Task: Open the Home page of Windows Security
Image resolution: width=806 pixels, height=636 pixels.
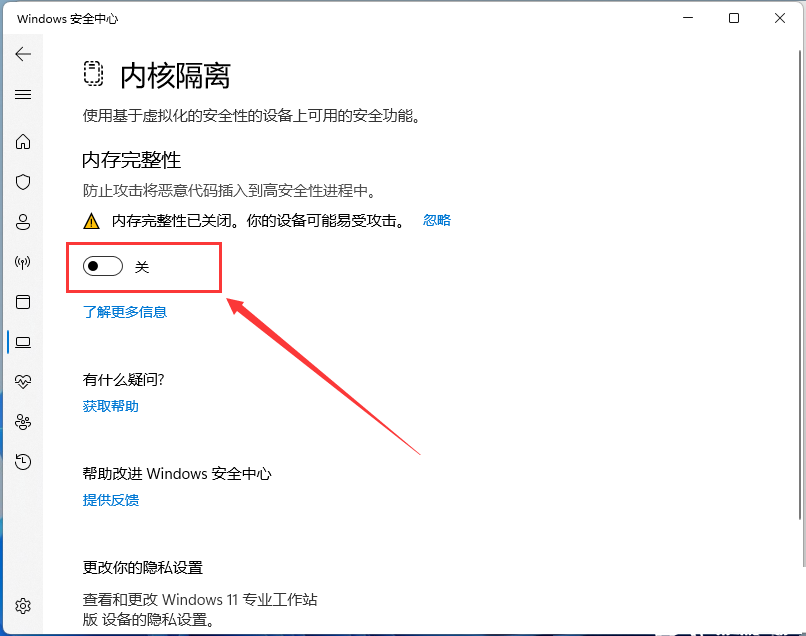Action: (x=23, y=142)
